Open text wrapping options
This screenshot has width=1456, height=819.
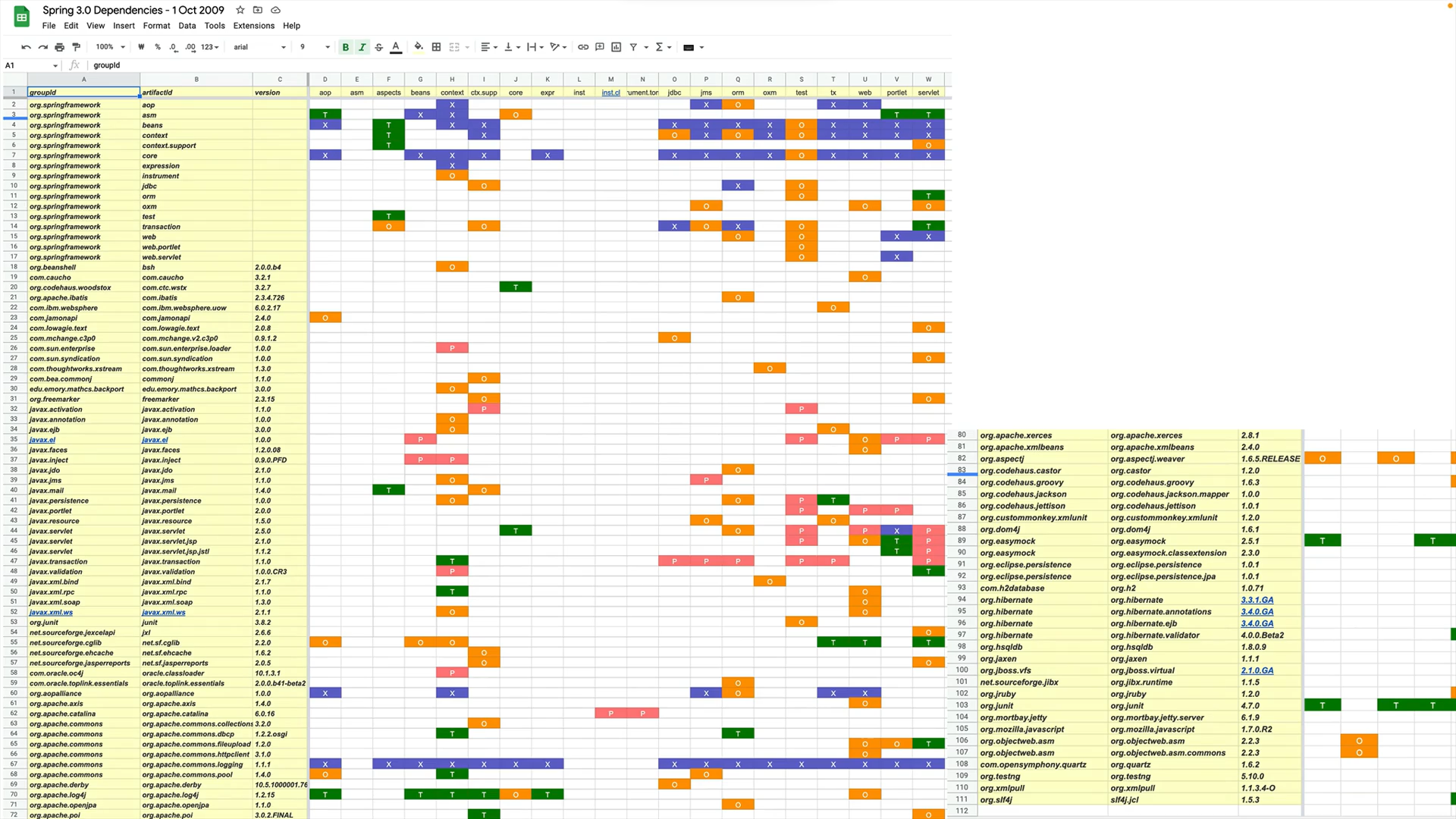click(535, 47)
